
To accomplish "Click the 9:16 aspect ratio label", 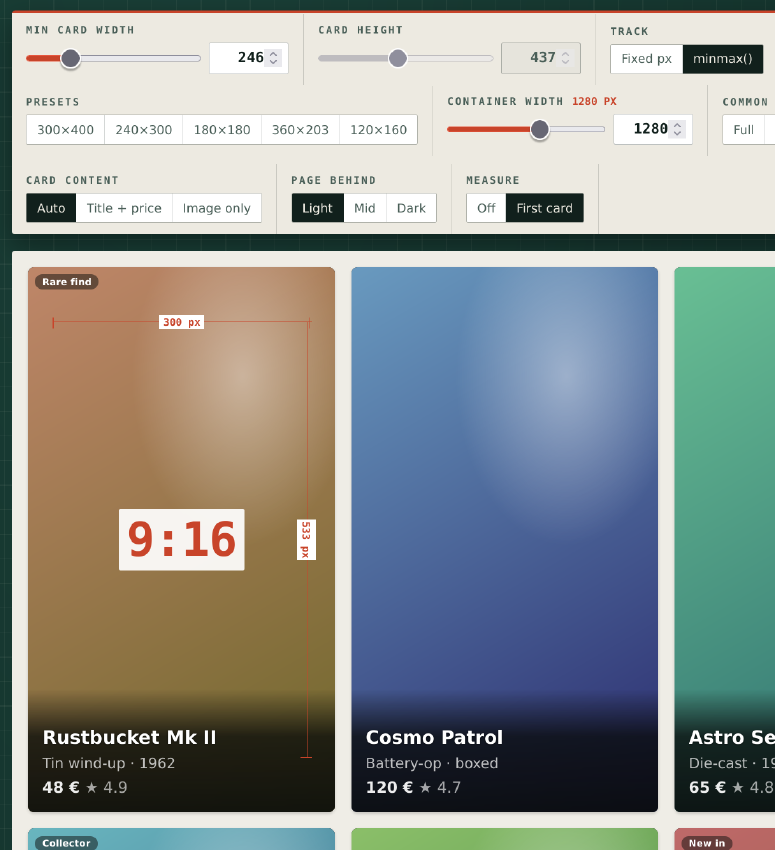I will pyautogui.click(x=182, y=539).
